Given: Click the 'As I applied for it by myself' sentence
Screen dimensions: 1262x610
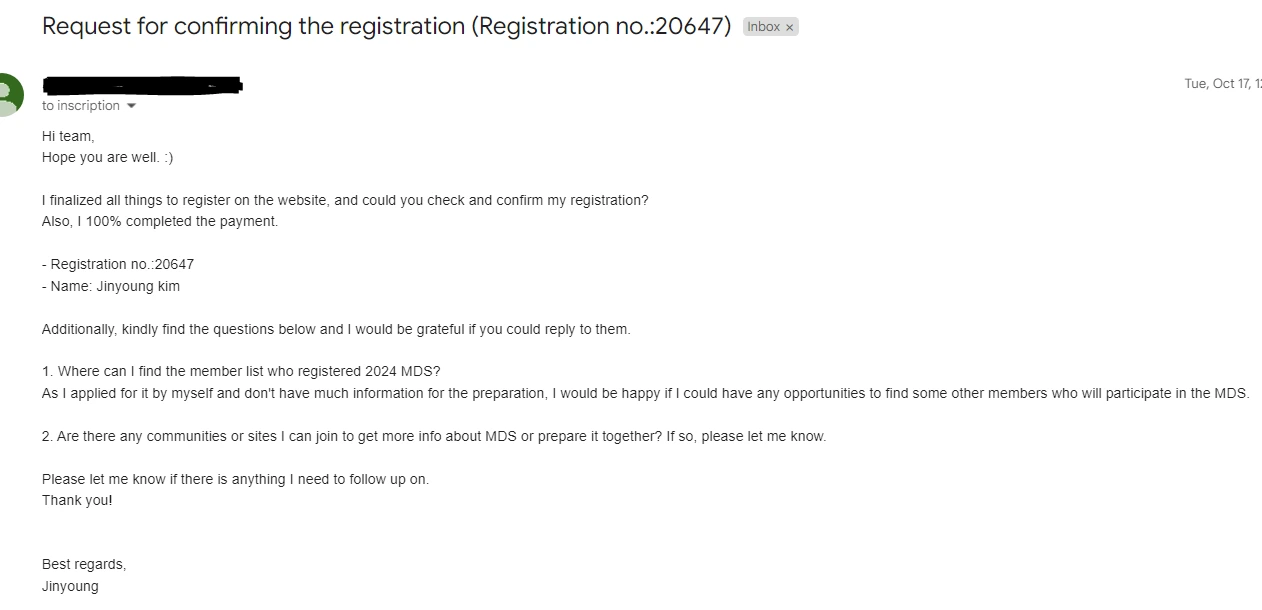Looking at the screenshot, I should [646, 393].
